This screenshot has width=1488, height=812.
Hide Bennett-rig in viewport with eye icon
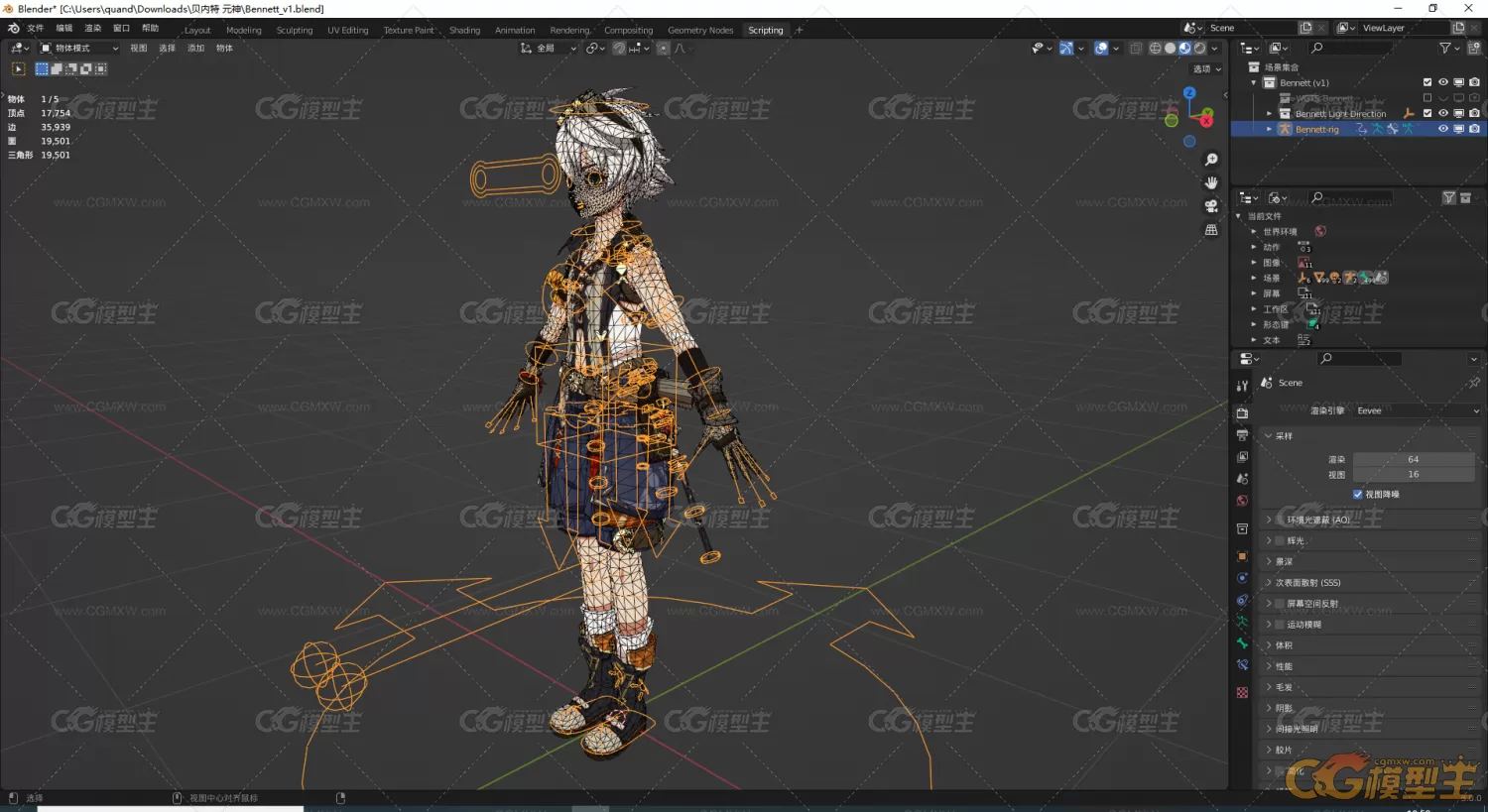(x=1443, y=129)
